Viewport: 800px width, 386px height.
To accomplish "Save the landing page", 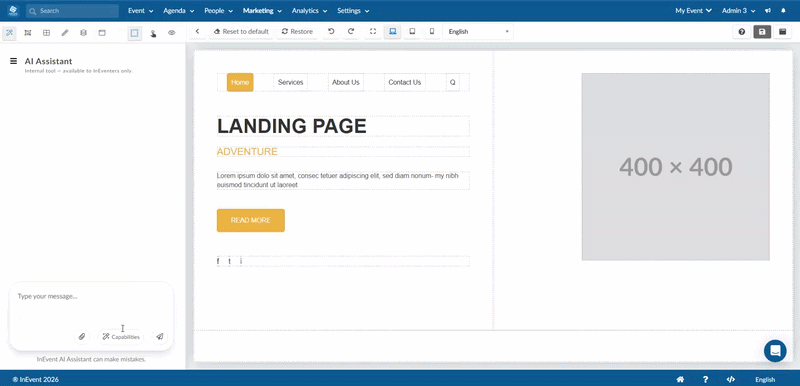I will click(x=762, y=32).
